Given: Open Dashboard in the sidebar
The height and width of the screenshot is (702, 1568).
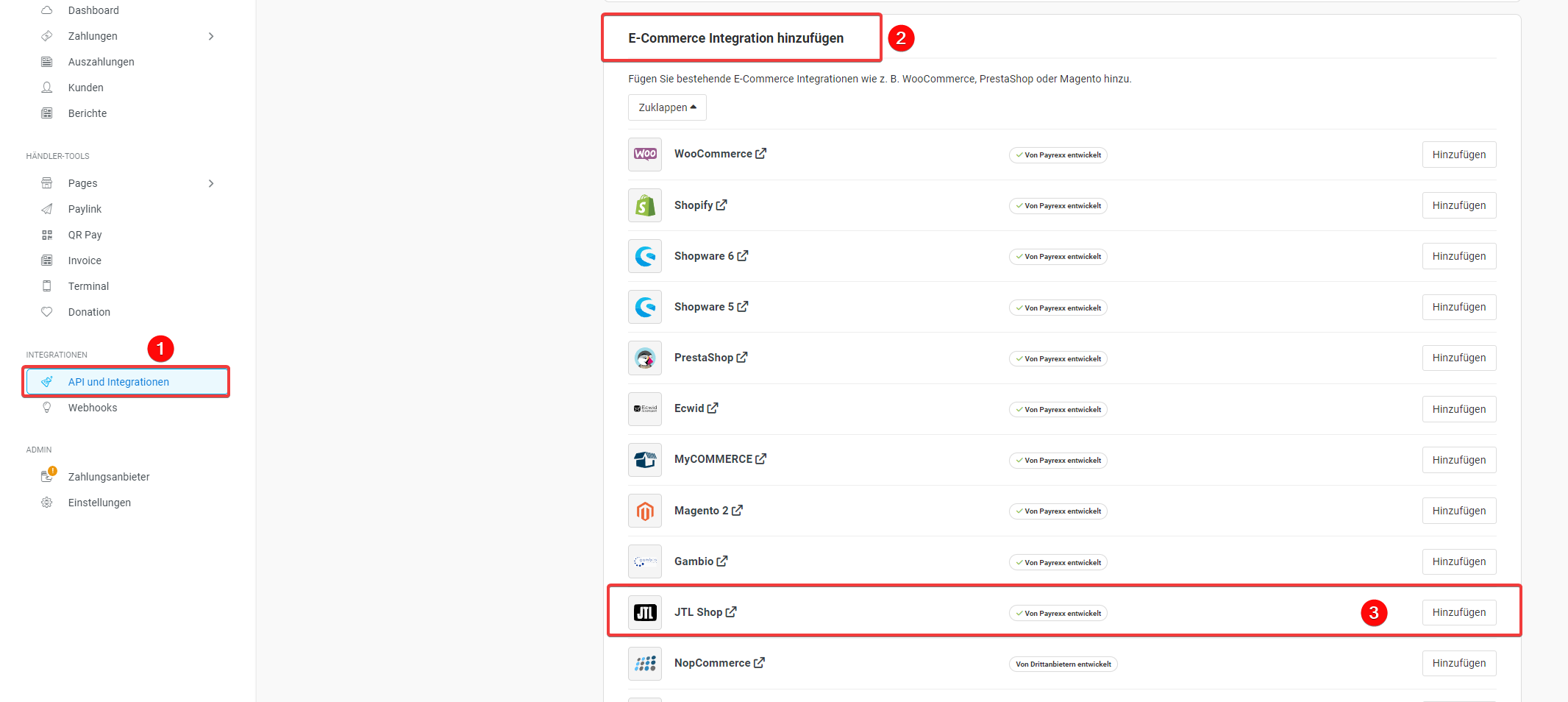Looking at the screenshot, I should tap(93, 10).
